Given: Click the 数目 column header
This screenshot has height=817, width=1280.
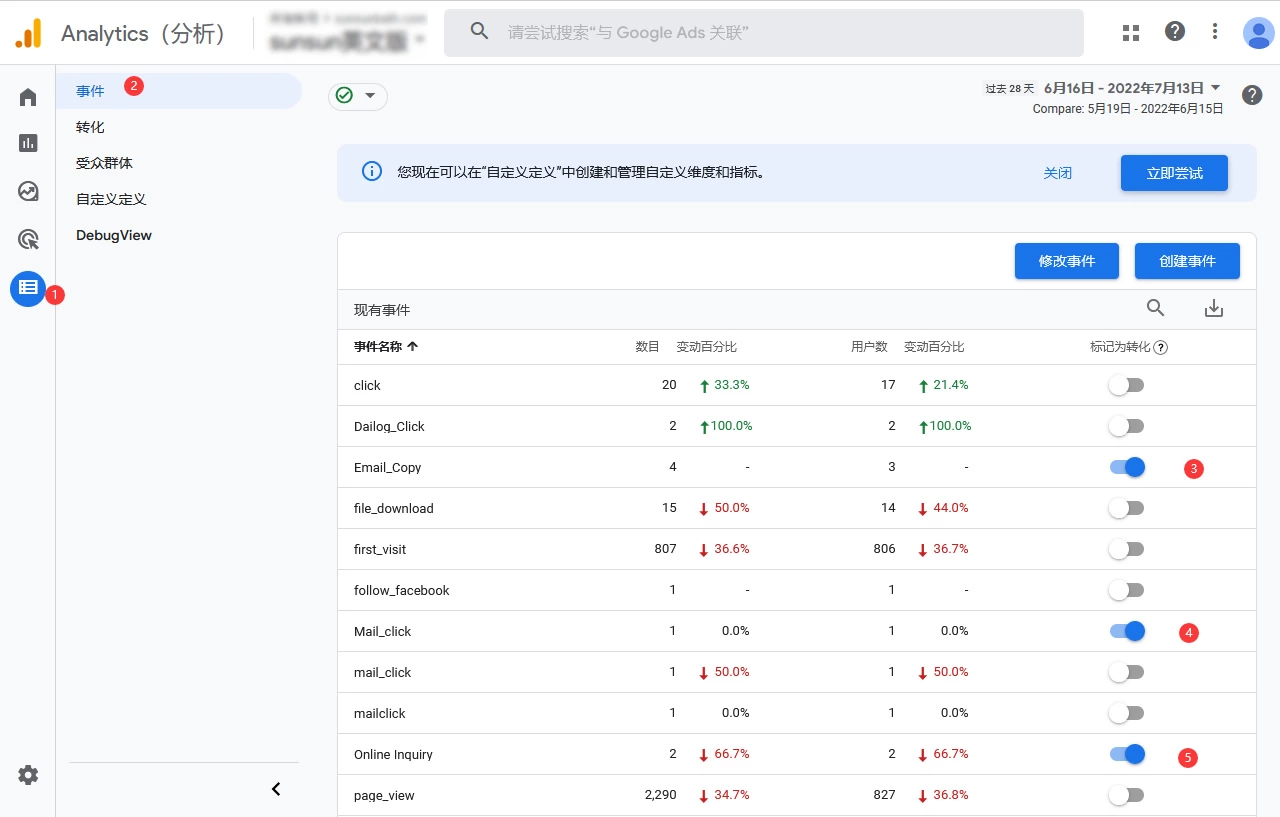Looking at the screenshot, I should coord(647,347).
